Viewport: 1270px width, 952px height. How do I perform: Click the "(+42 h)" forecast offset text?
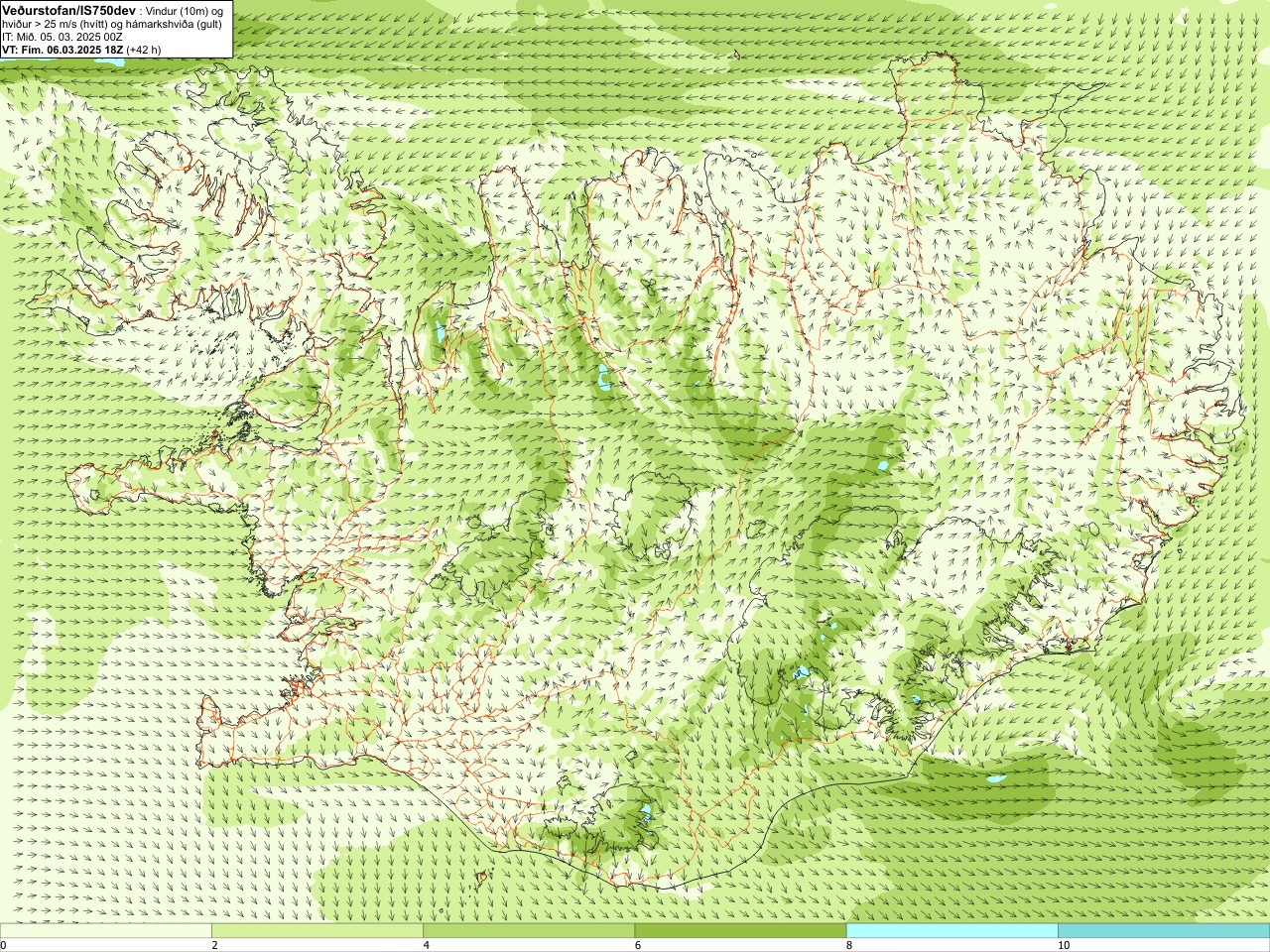(144, 50)
